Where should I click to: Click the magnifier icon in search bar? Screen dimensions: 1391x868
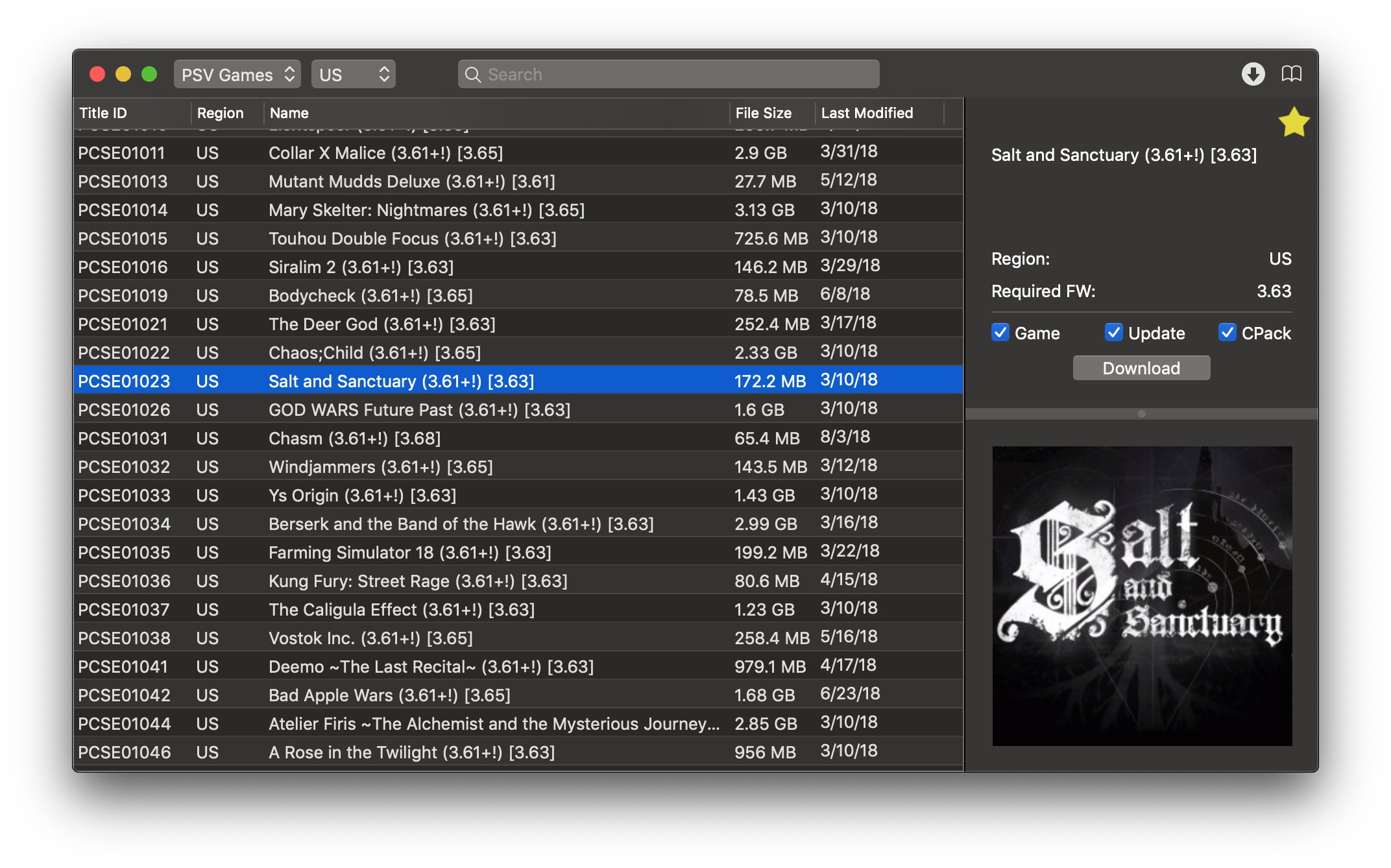[473, 75]
